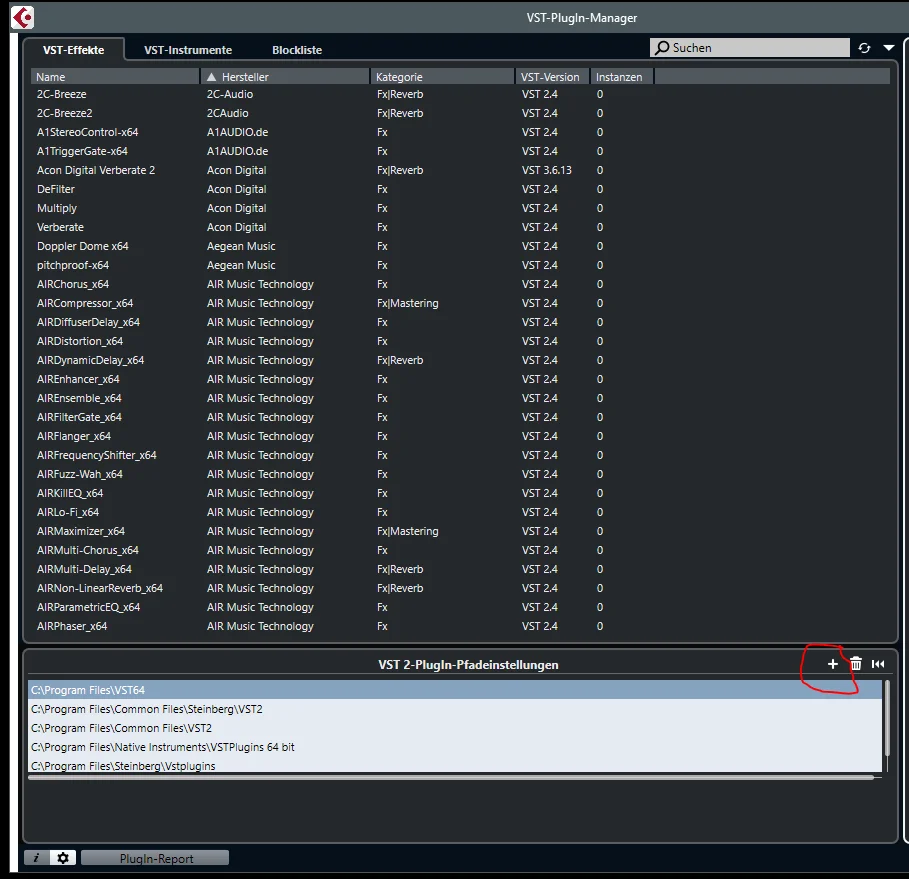Select the Verberate plugin row
This screenshot has height=879, width=909.
tap(461, 227)
